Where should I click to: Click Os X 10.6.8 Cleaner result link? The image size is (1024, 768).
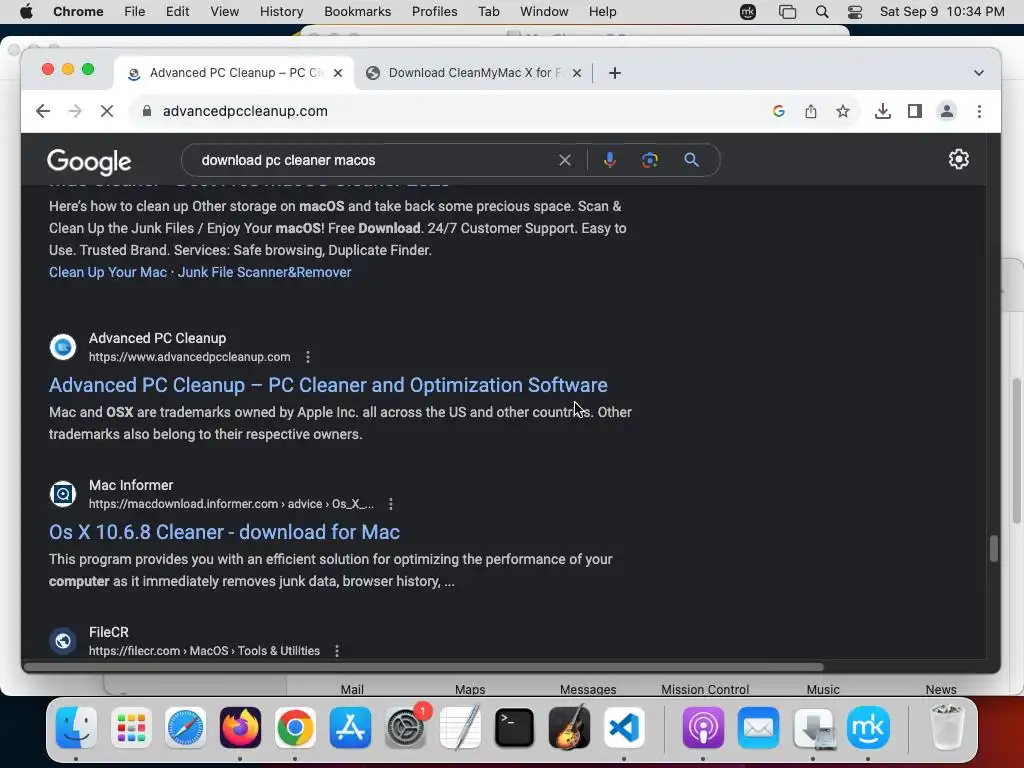coord(224,532)
